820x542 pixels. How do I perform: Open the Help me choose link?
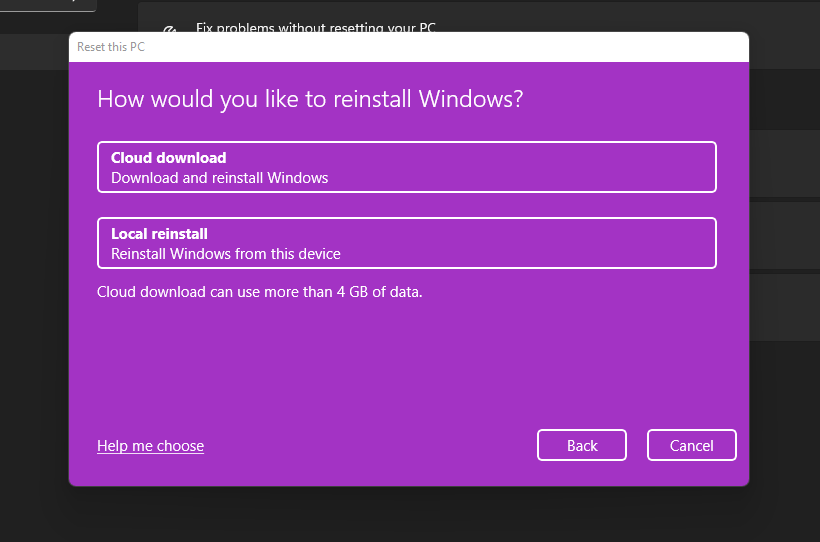(150, 446)
